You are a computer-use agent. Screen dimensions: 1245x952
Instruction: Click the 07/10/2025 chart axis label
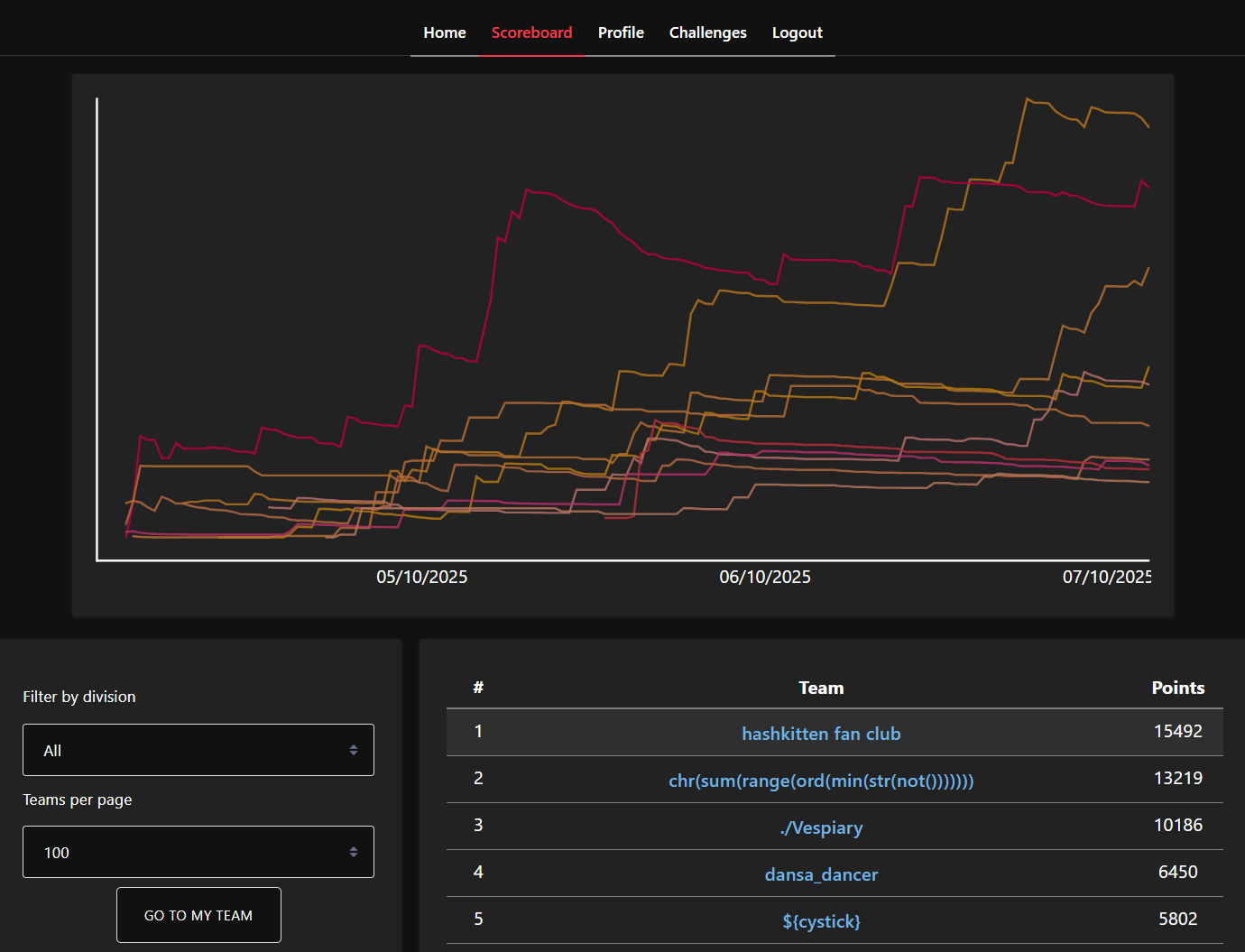coord(1106,577)
